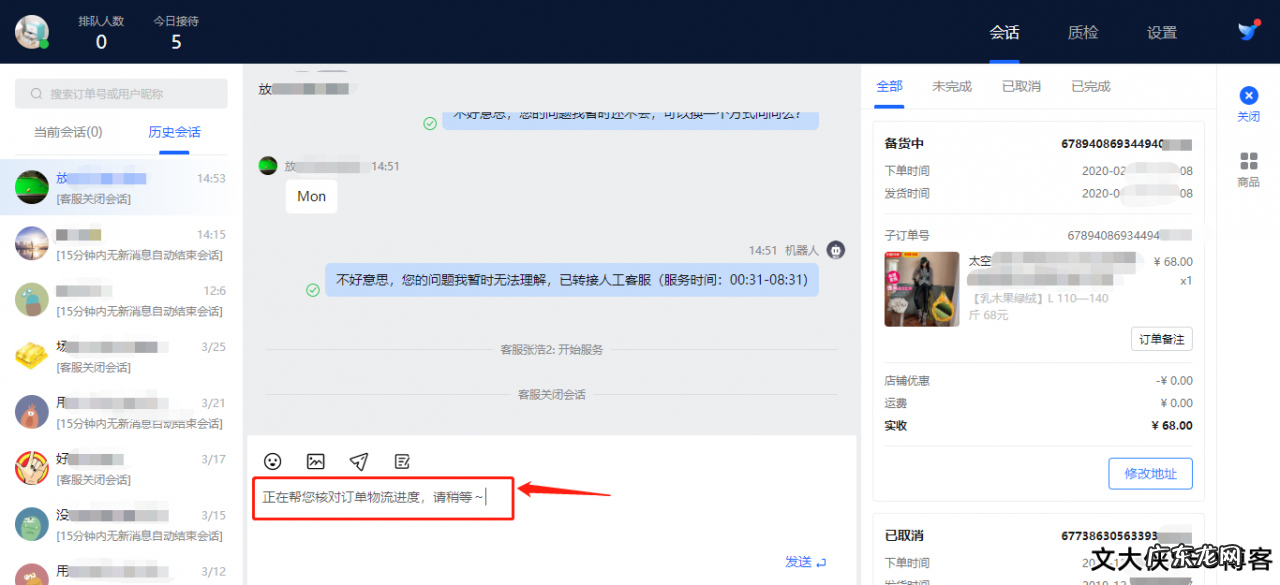This screenshot has height=585, width=1280.
Task: Select the paper plane transfer icon
Action: 359,461
